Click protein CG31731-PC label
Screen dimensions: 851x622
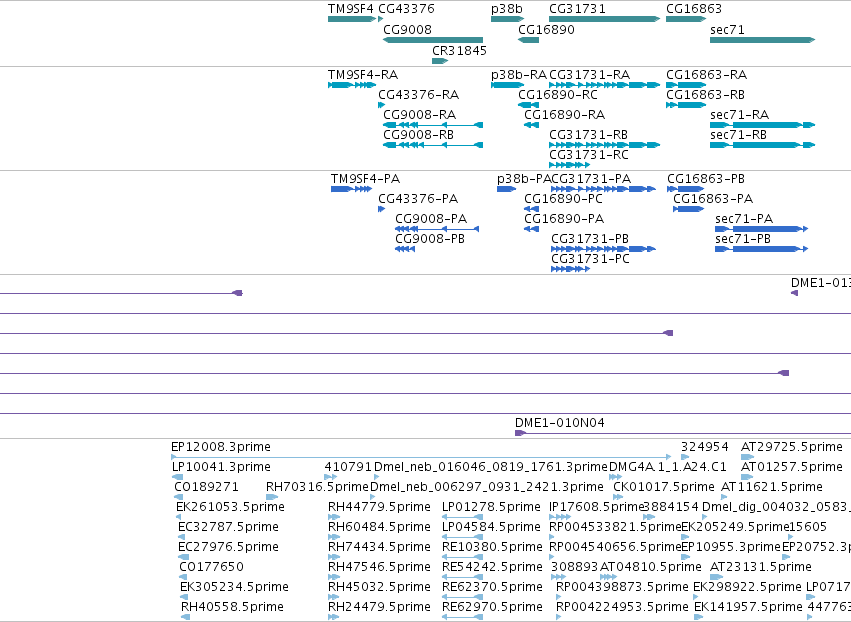pyautogui.click(x=590, y=259)
